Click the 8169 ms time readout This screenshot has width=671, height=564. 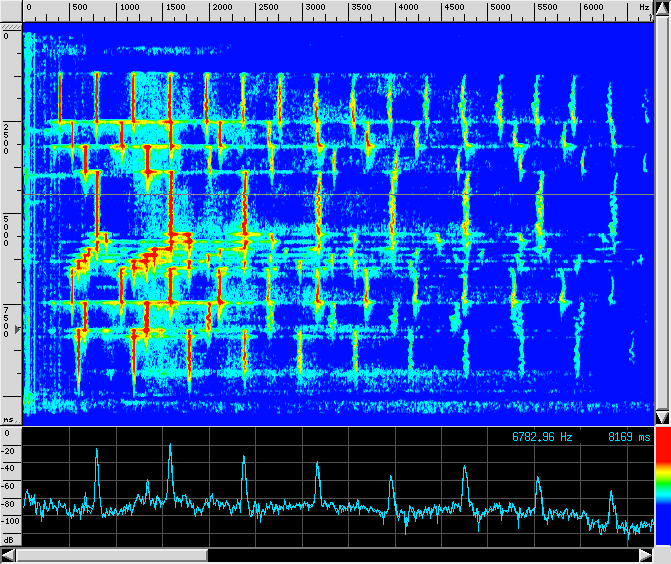click(x=628, y=437)
